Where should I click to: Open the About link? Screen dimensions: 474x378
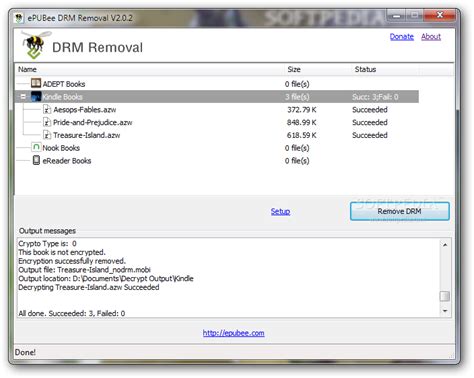pyautogui.click(x=431, y=37)
